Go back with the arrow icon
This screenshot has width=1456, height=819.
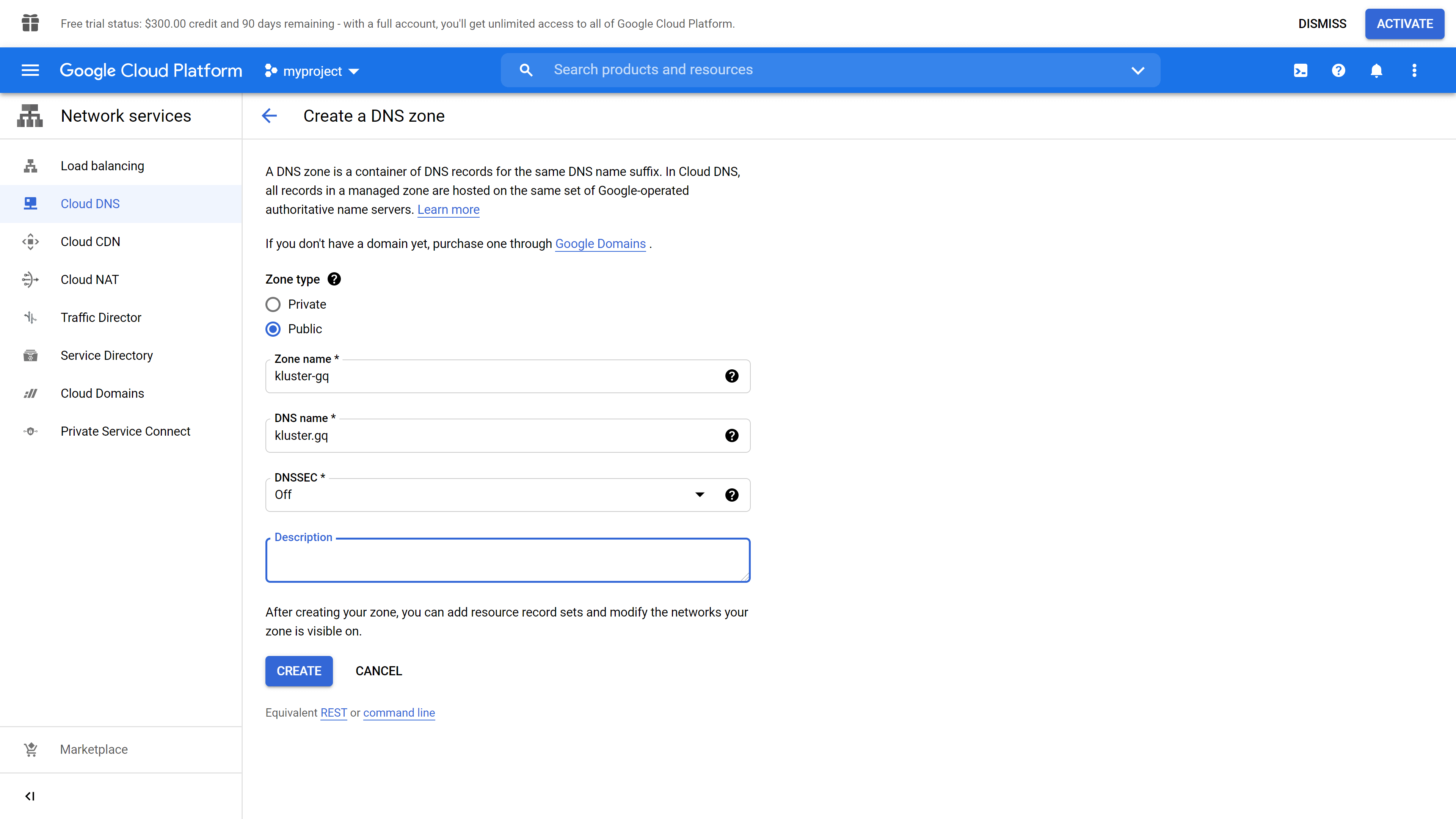[270, 116]
